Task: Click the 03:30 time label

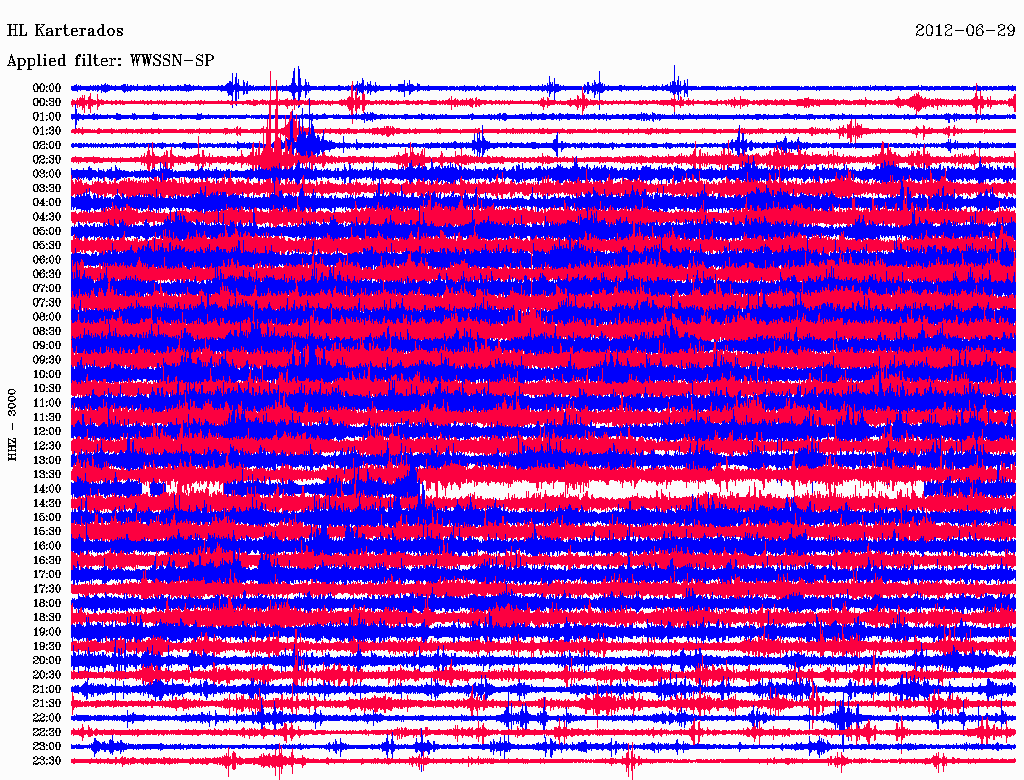Action: [47, 188]
